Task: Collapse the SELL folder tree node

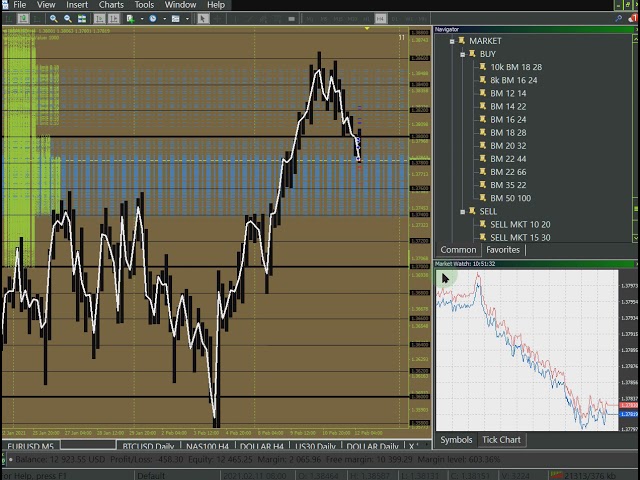Action: 462,211
